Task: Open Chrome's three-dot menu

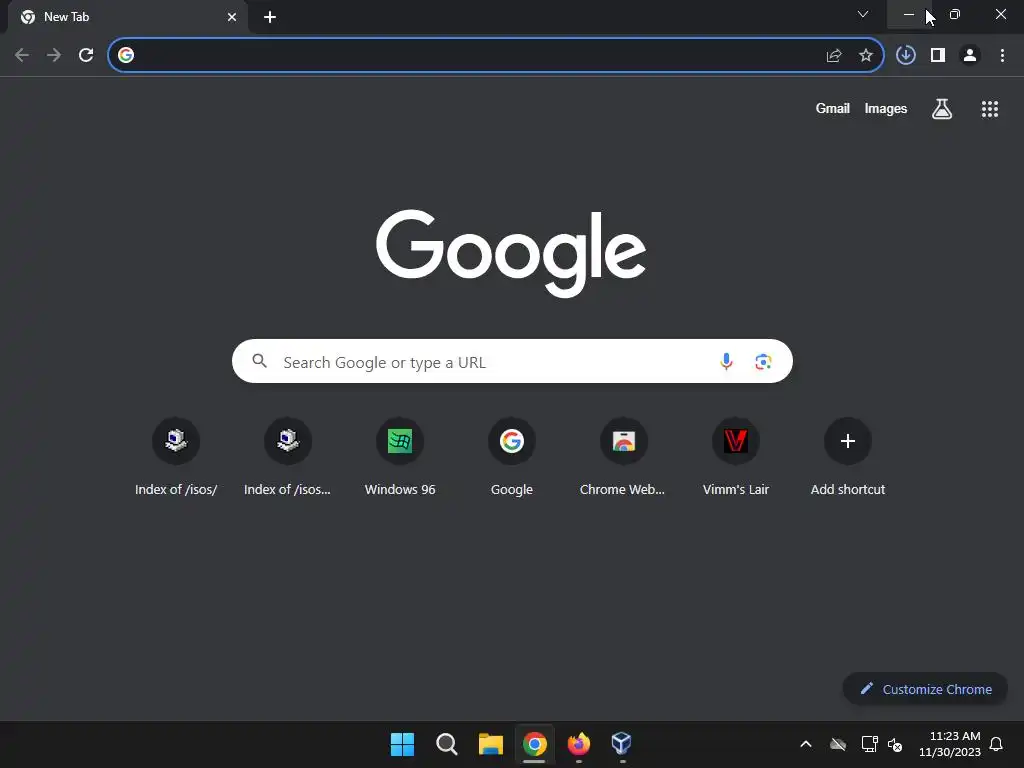Action: [1002, 56]
